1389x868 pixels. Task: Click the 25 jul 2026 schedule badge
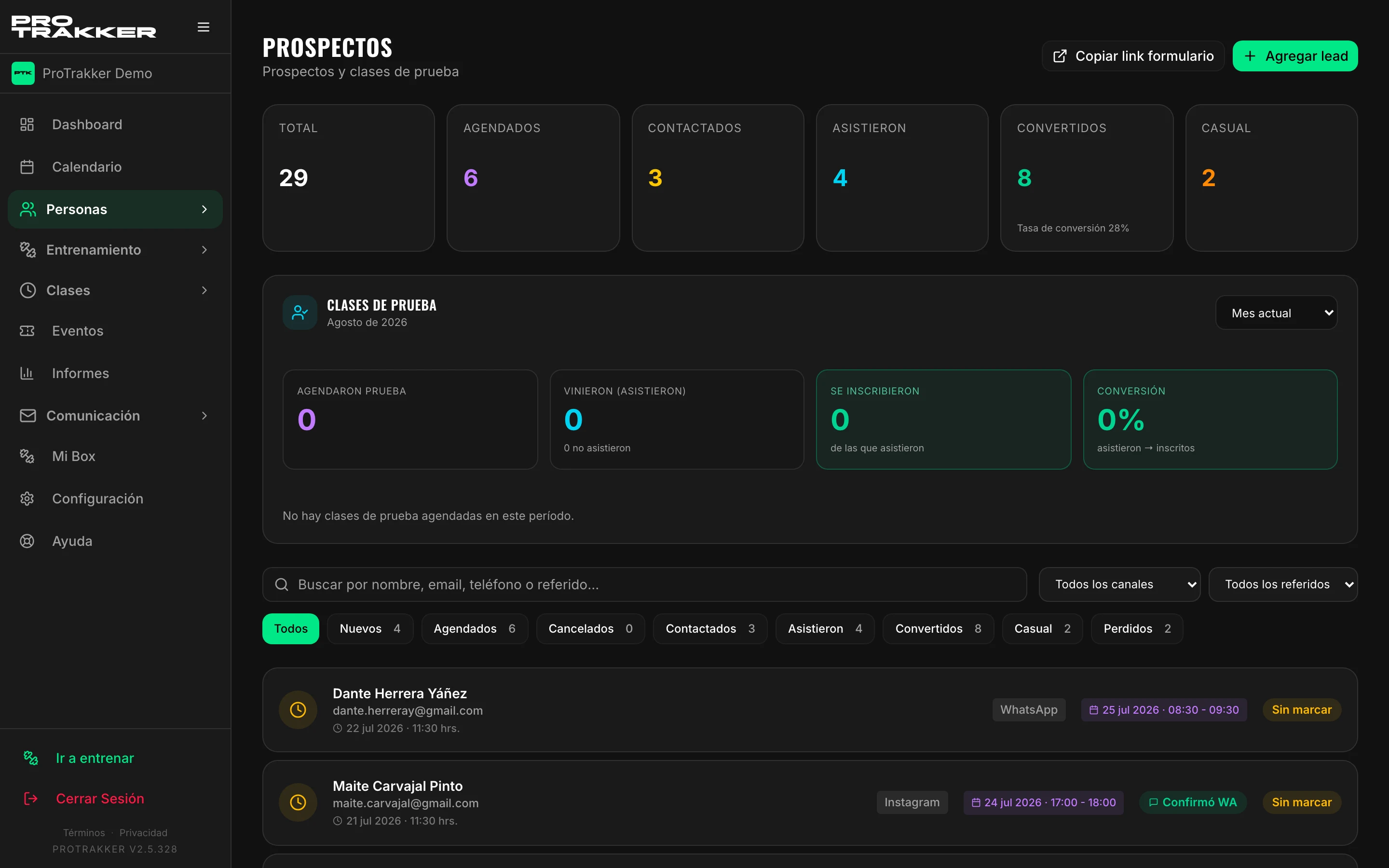pyautogui.click(x=1164, y=710)
